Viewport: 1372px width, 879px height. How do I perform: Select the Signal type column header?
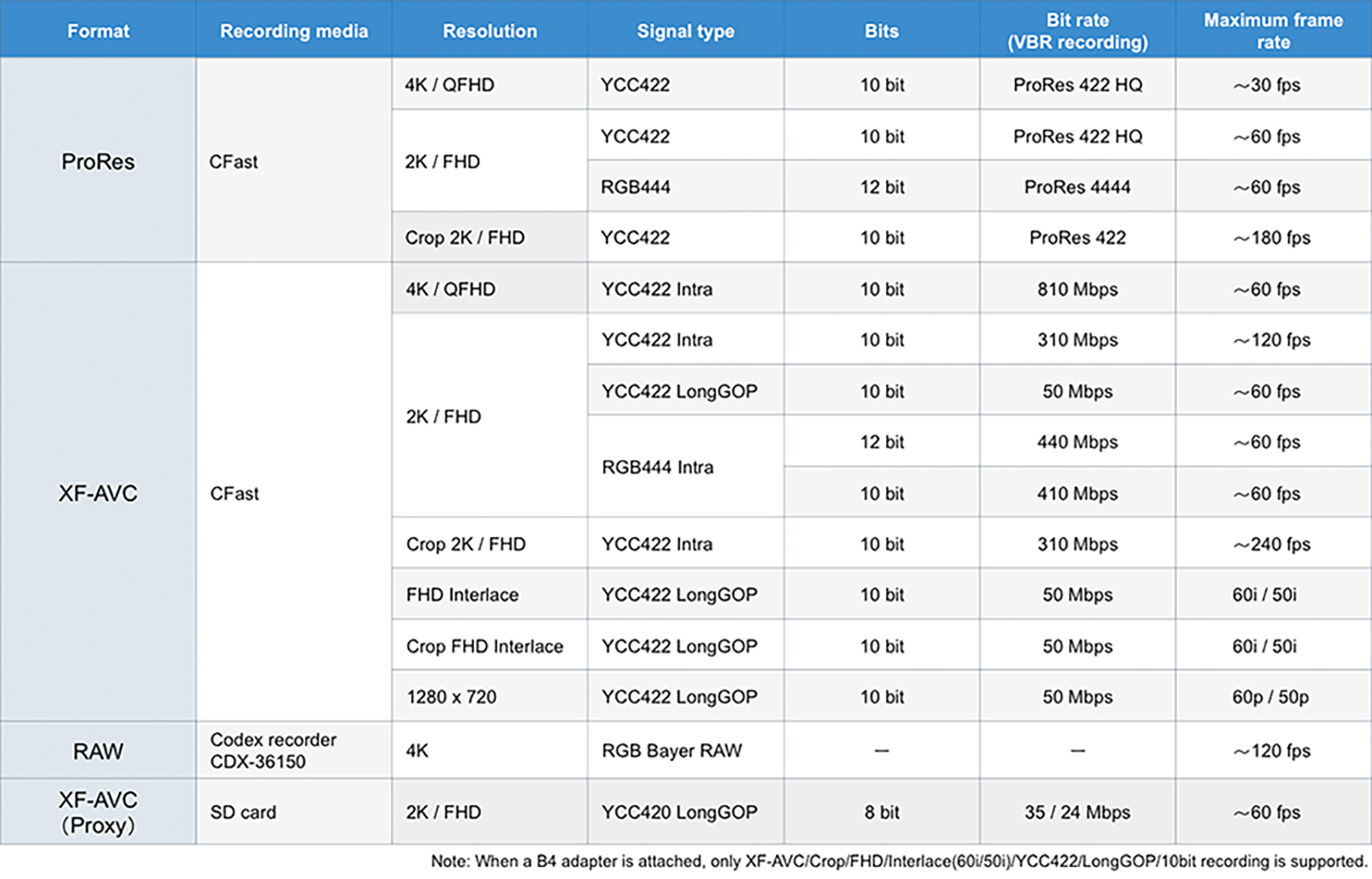click(x=685, y=31)
